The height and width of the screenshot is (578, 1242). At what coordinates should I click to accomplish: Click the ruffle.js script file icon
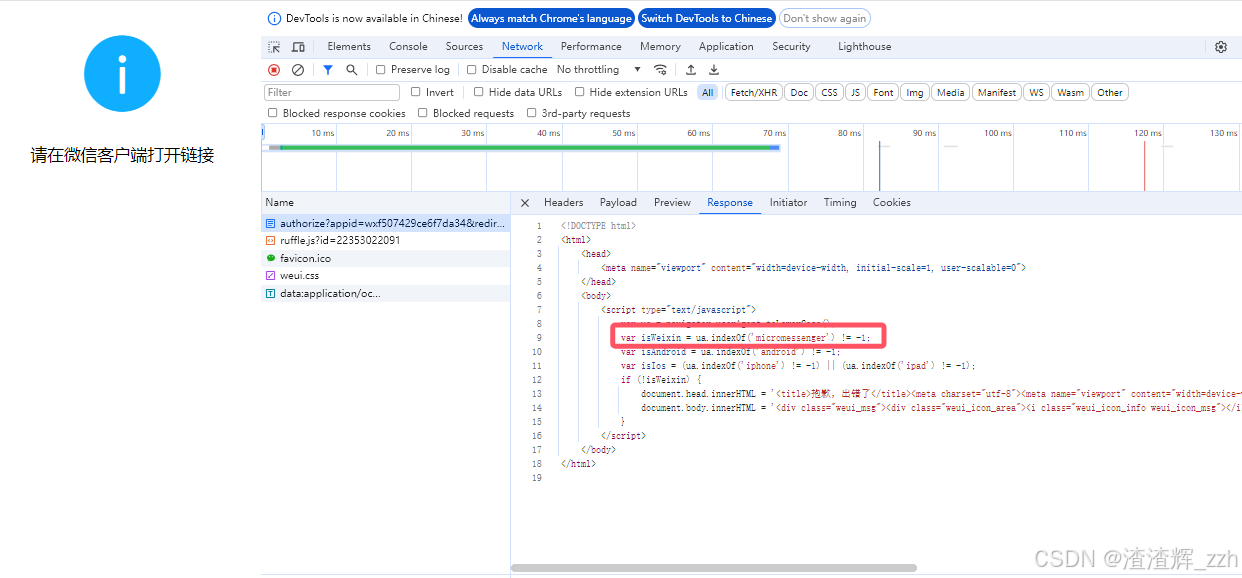pyautogui.click(x=270, y=241)
